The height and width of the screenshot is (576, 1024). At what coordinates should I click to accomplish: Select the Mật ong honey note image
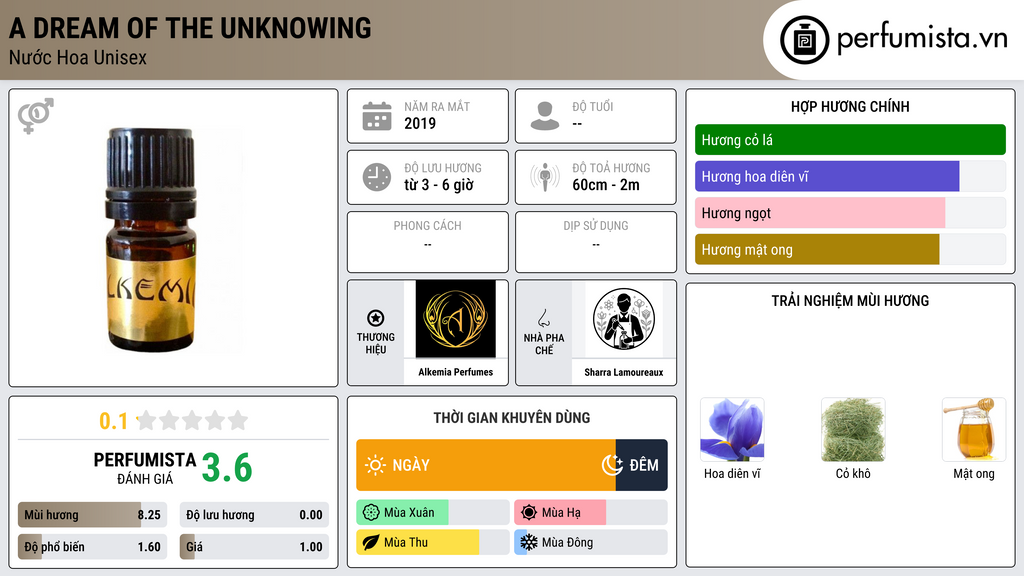[974, 430]
